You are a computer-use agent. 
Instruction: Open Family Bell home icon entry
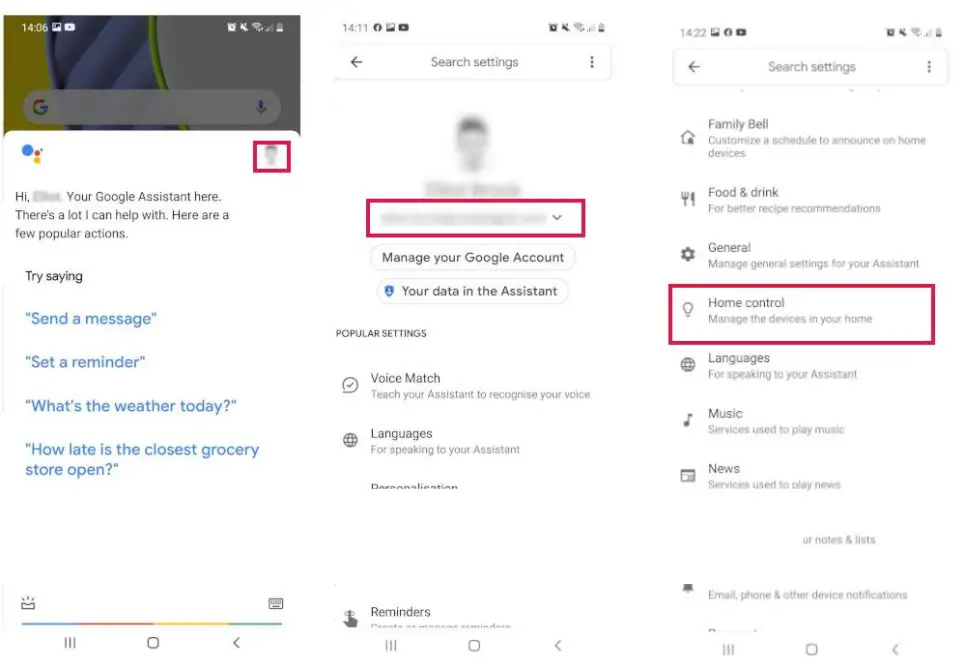[688, 137]
